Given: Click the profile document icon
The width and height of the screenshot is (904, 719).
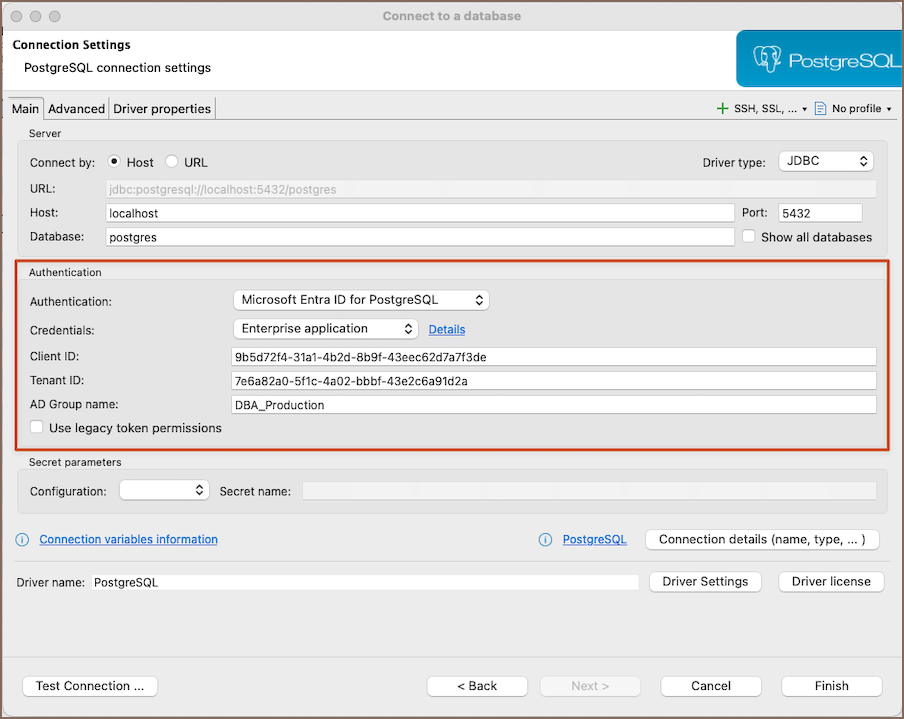Looking at the screenshot, I should point(820,108).
